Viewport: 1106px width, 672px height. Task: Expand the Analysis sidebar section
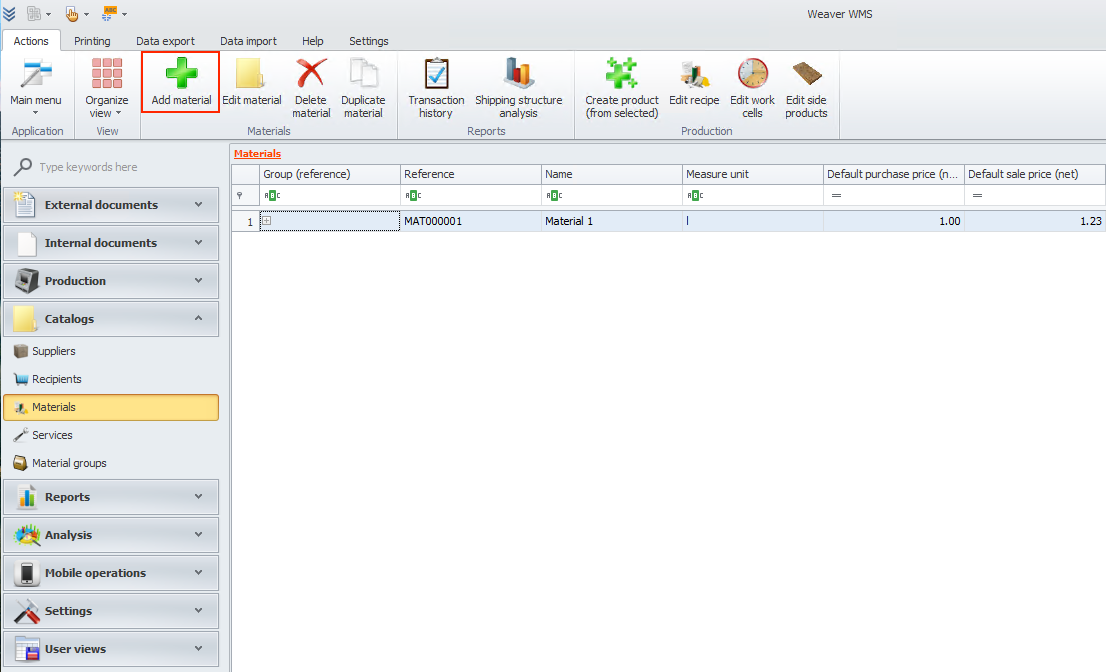[x=111, y=535]
